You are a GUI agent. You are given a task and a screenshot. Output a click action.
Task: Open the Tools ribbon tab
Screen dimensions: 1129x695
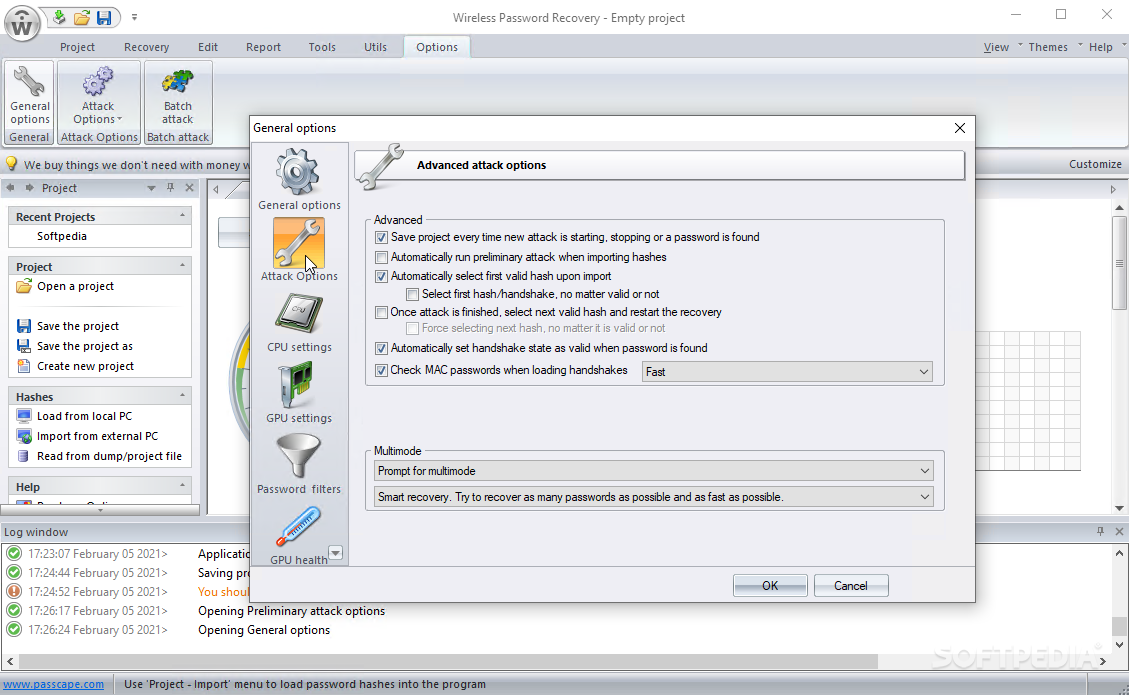click(322, 47)
